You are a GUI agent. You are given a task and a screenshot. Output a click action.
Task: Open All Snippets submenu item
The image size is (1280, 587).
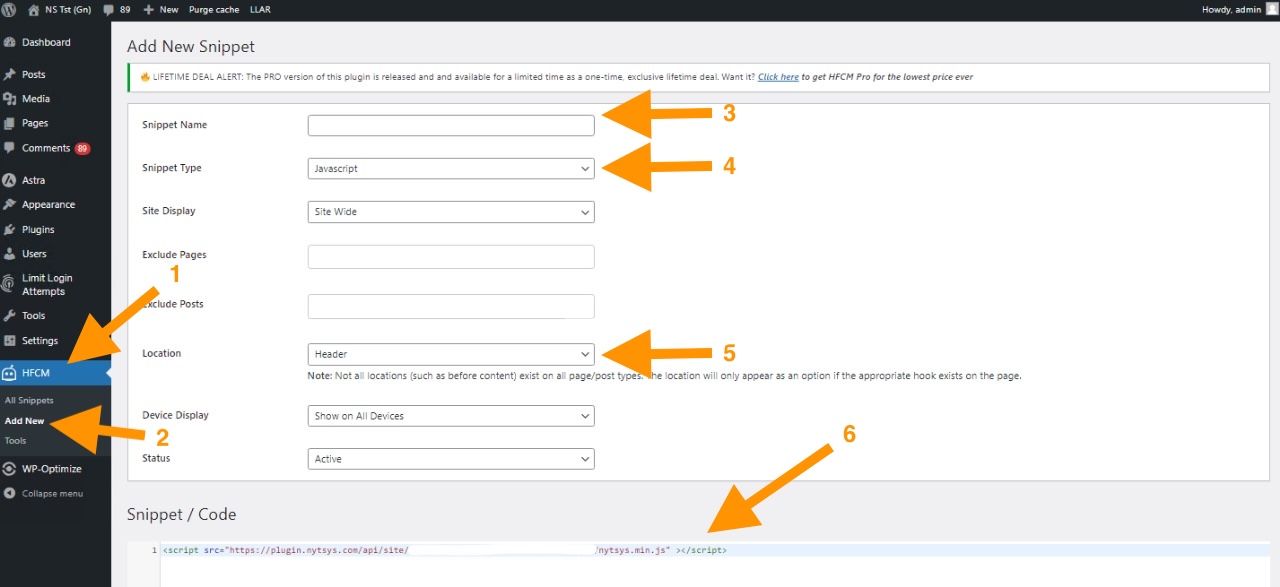point(29,401)
